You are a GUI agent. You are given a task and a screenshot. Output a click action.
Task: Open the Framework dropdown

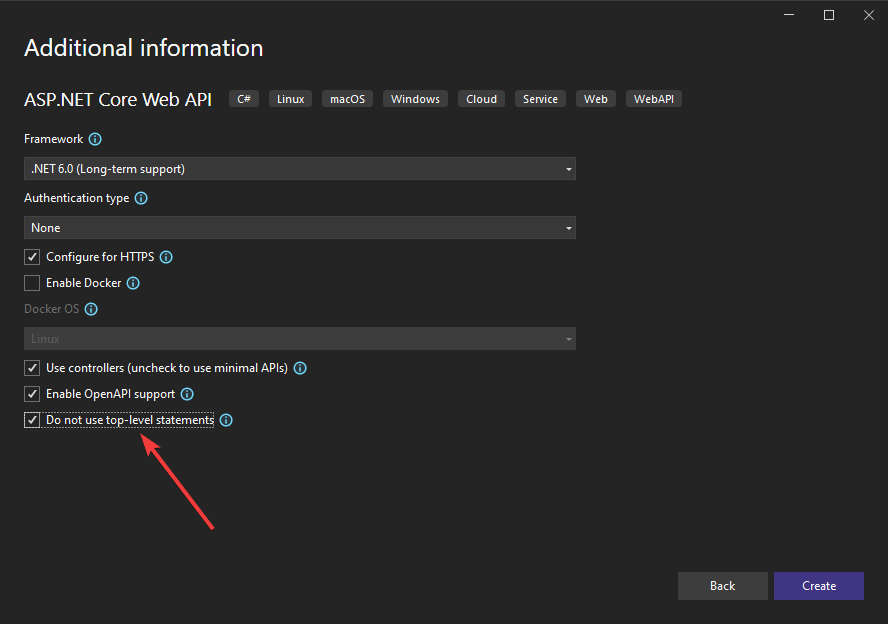[300, 169]
